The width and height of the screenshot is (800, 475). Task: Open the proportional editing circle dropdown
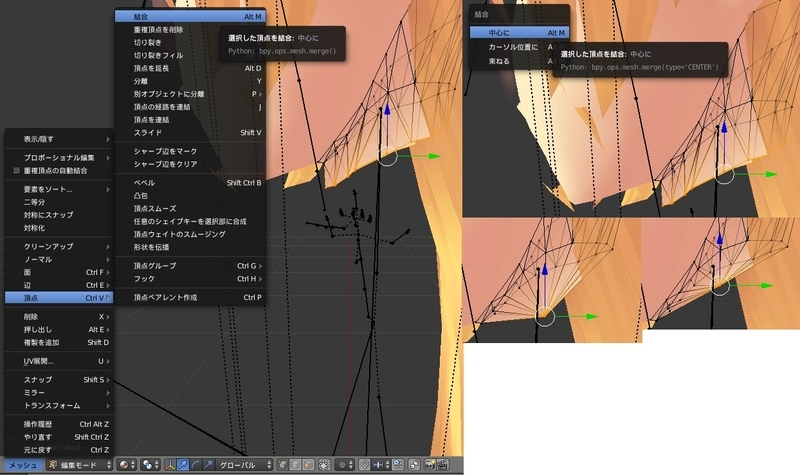click(345, 465)
